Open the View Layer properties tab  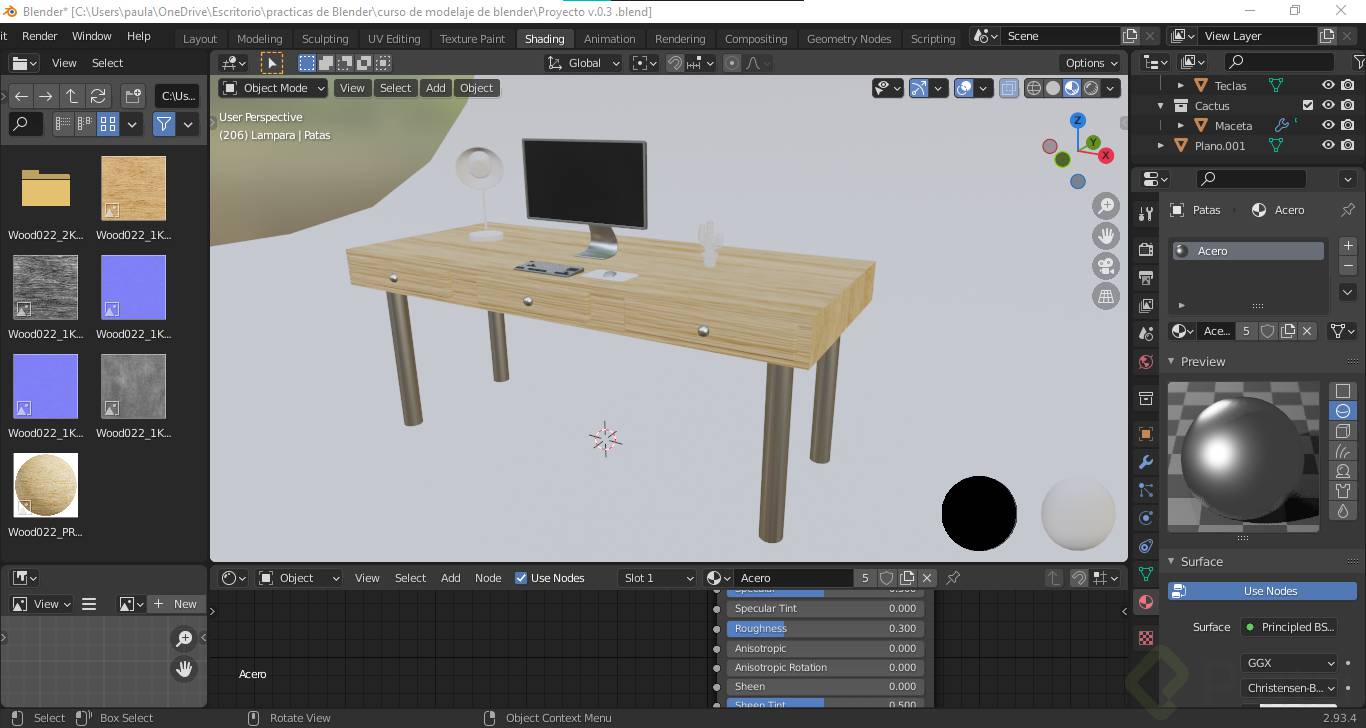point(1146,305)
